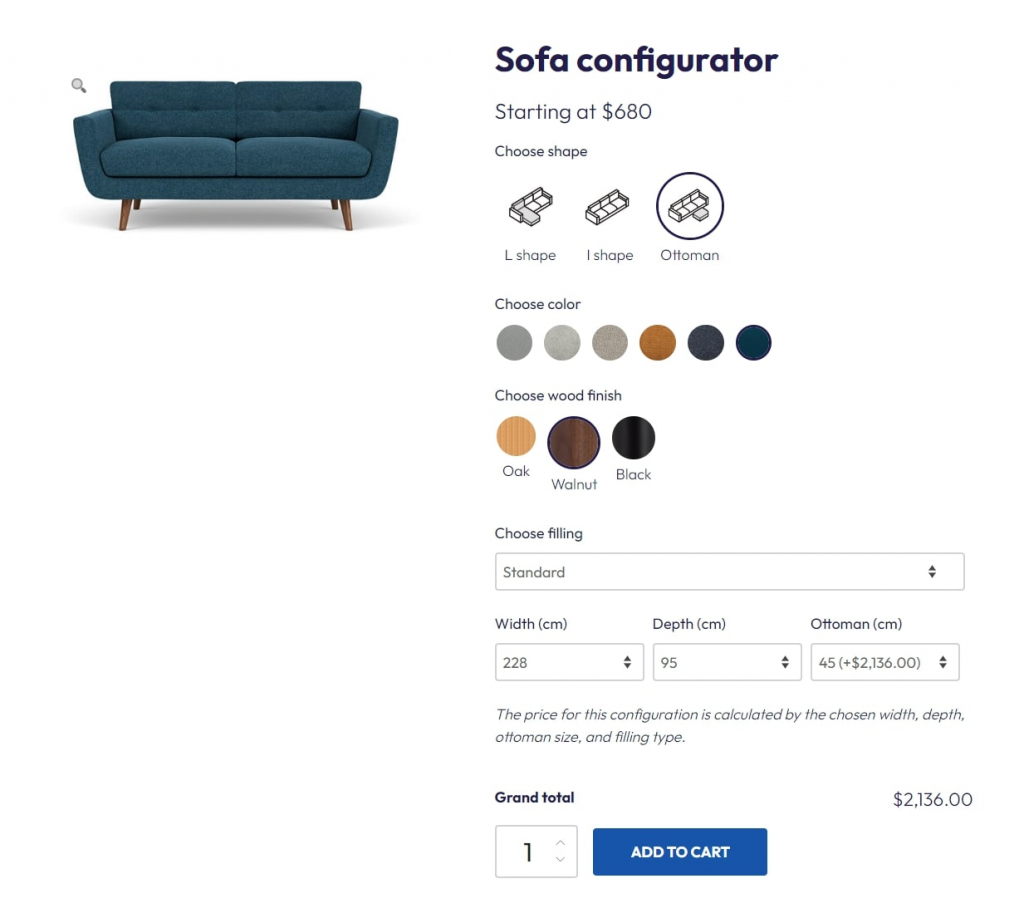1024x908 pixels.
Task: Choose the light gray fabric color
Action: pyautogui.click(x=562, y=342)
